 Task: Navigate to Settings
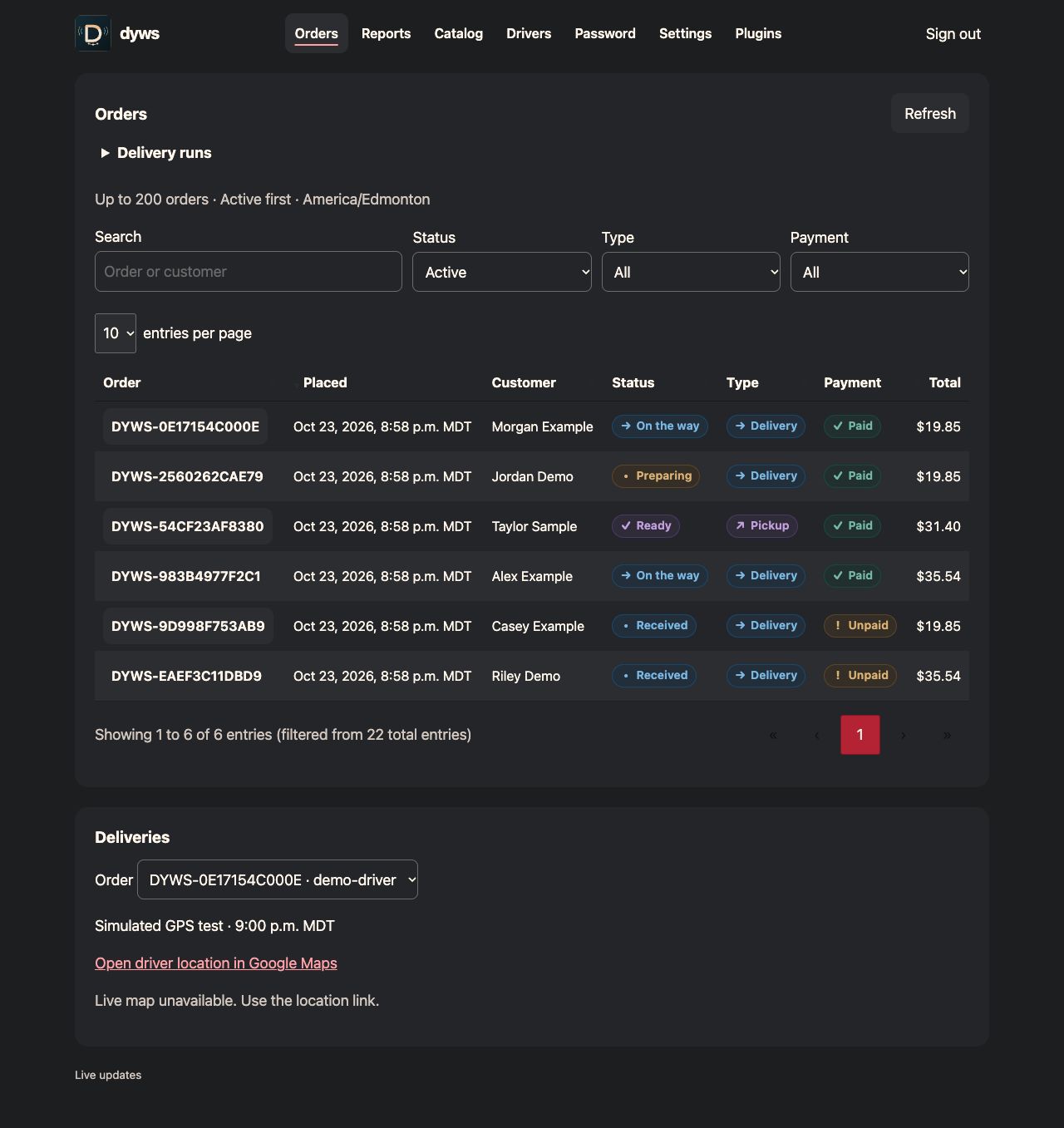tap(686, 33)
